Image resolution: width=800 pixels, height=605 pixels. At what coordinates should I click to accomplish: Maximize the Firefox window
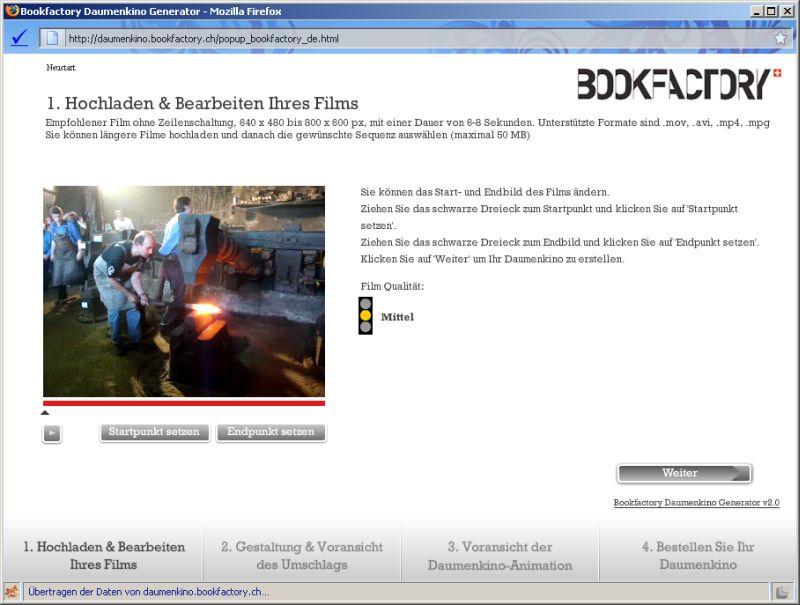(771, 11)
